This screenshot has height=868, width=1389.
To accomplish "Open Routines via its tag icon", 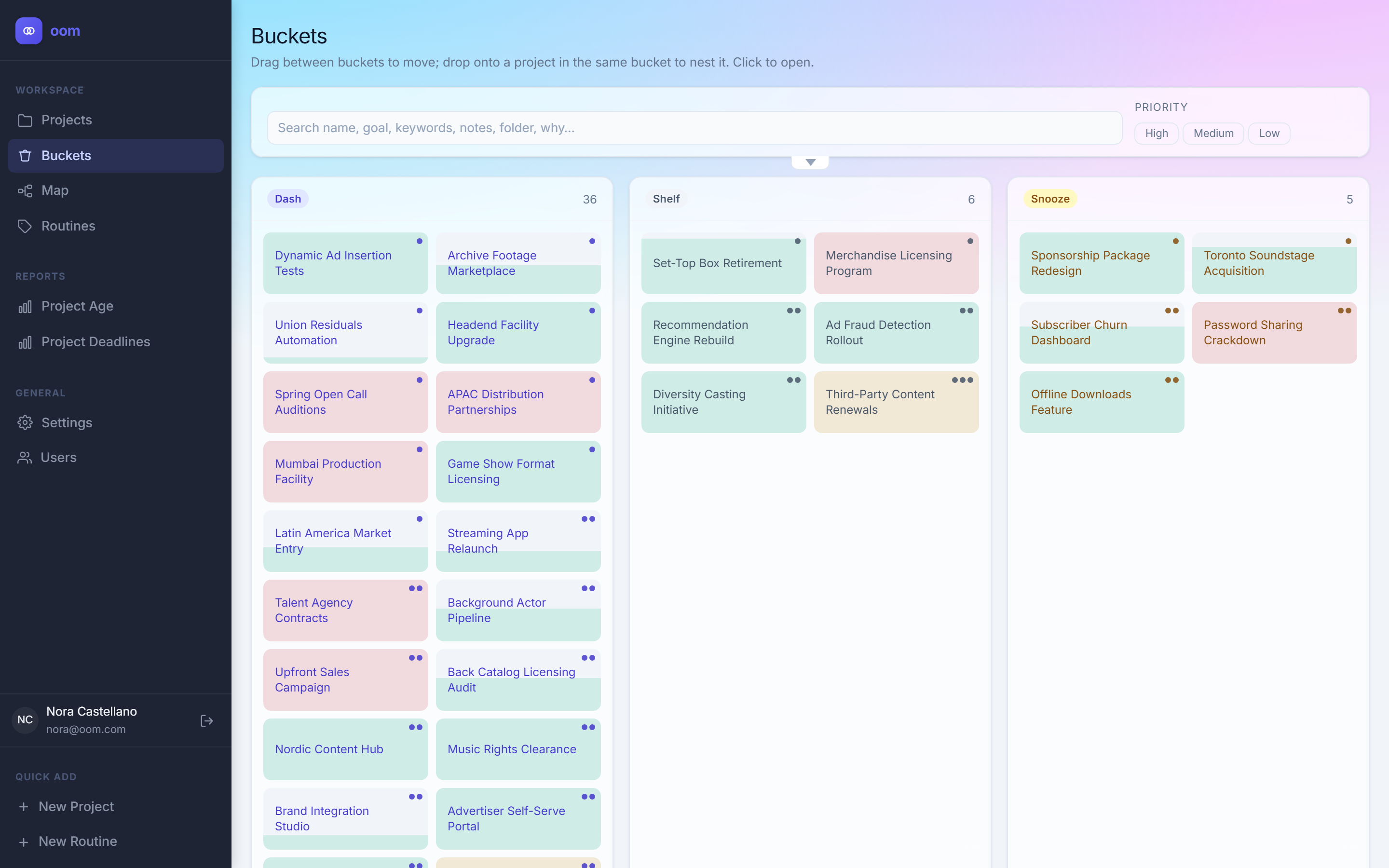I will click(25, 226).
